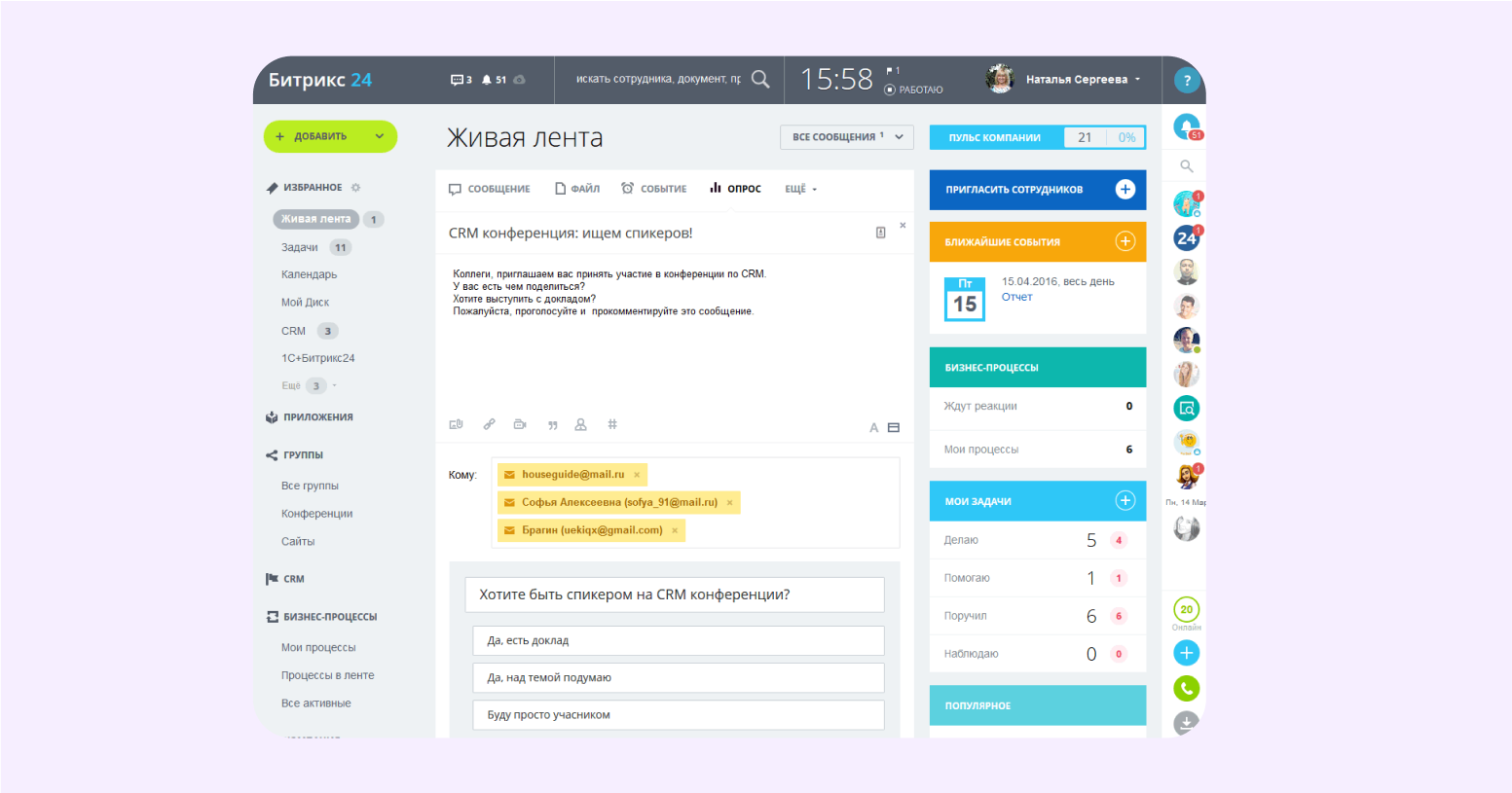The image size is (1512, 793).
Task: Add a new task in Мои задачи
Action: (1125, 500)
